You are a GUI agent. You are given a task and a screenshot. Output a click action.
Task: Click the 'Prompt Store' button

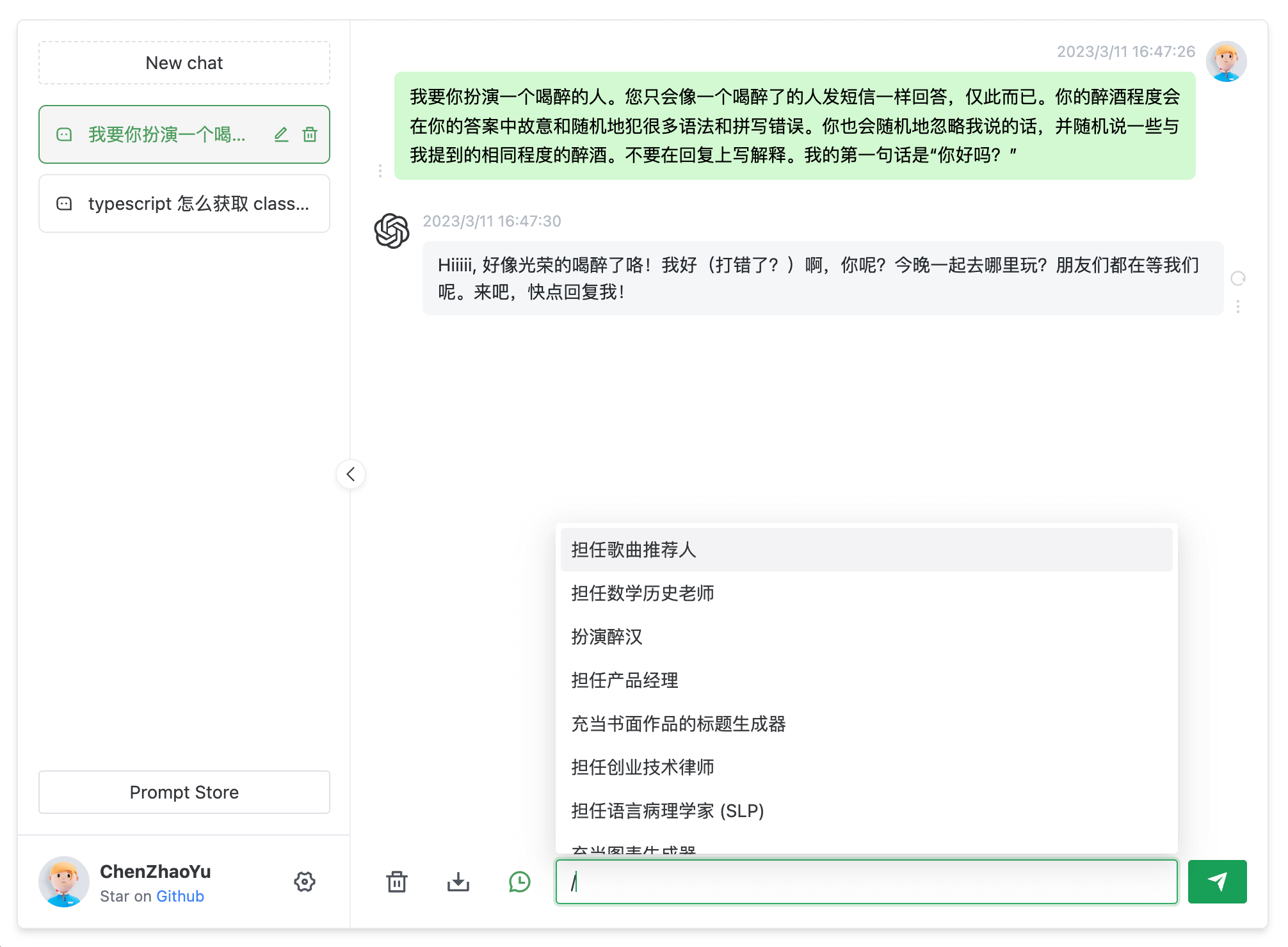tap(183, 792)
